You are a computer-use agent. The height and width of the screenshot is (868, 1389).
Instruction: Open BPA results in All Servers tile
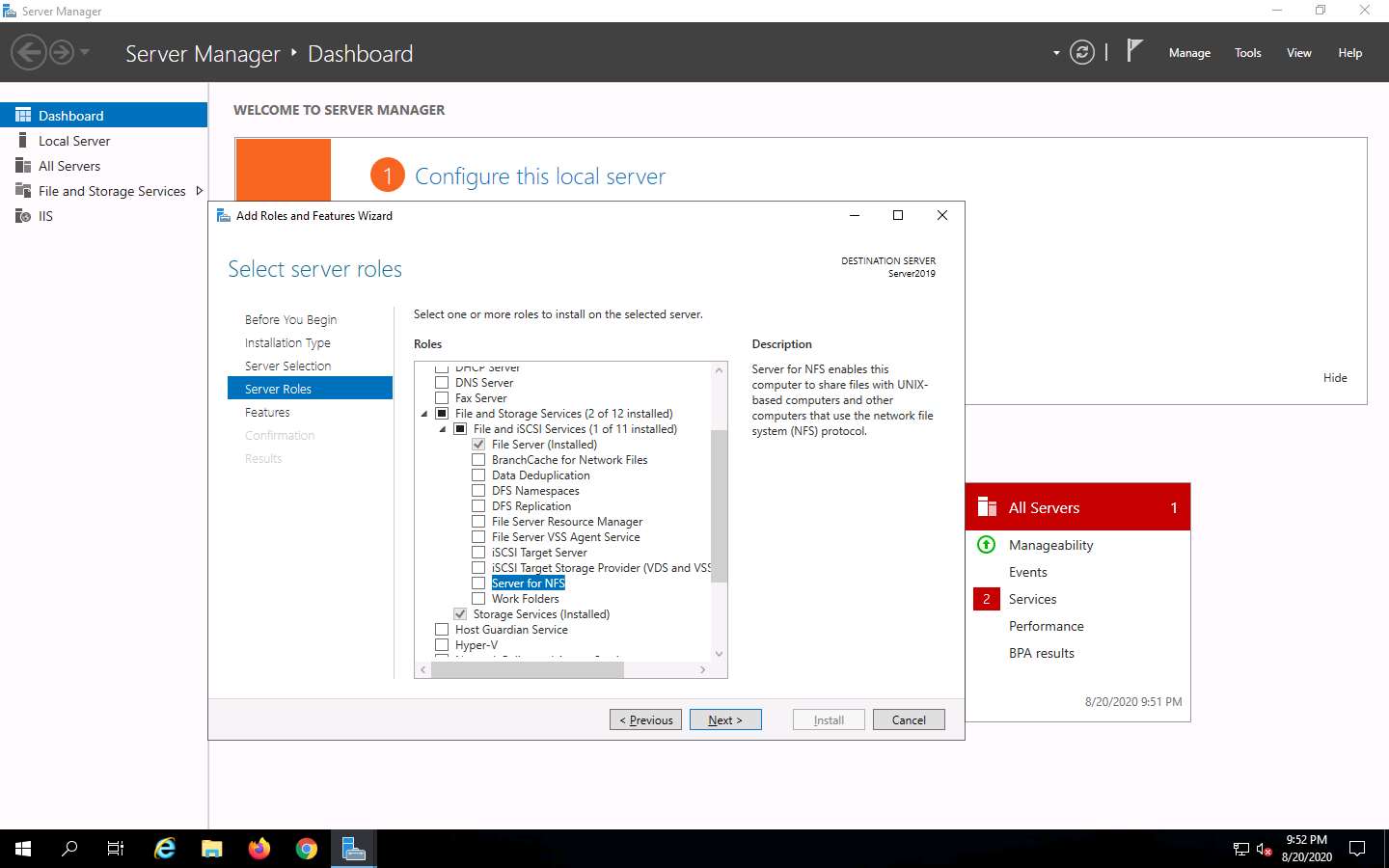(1041, 653)
